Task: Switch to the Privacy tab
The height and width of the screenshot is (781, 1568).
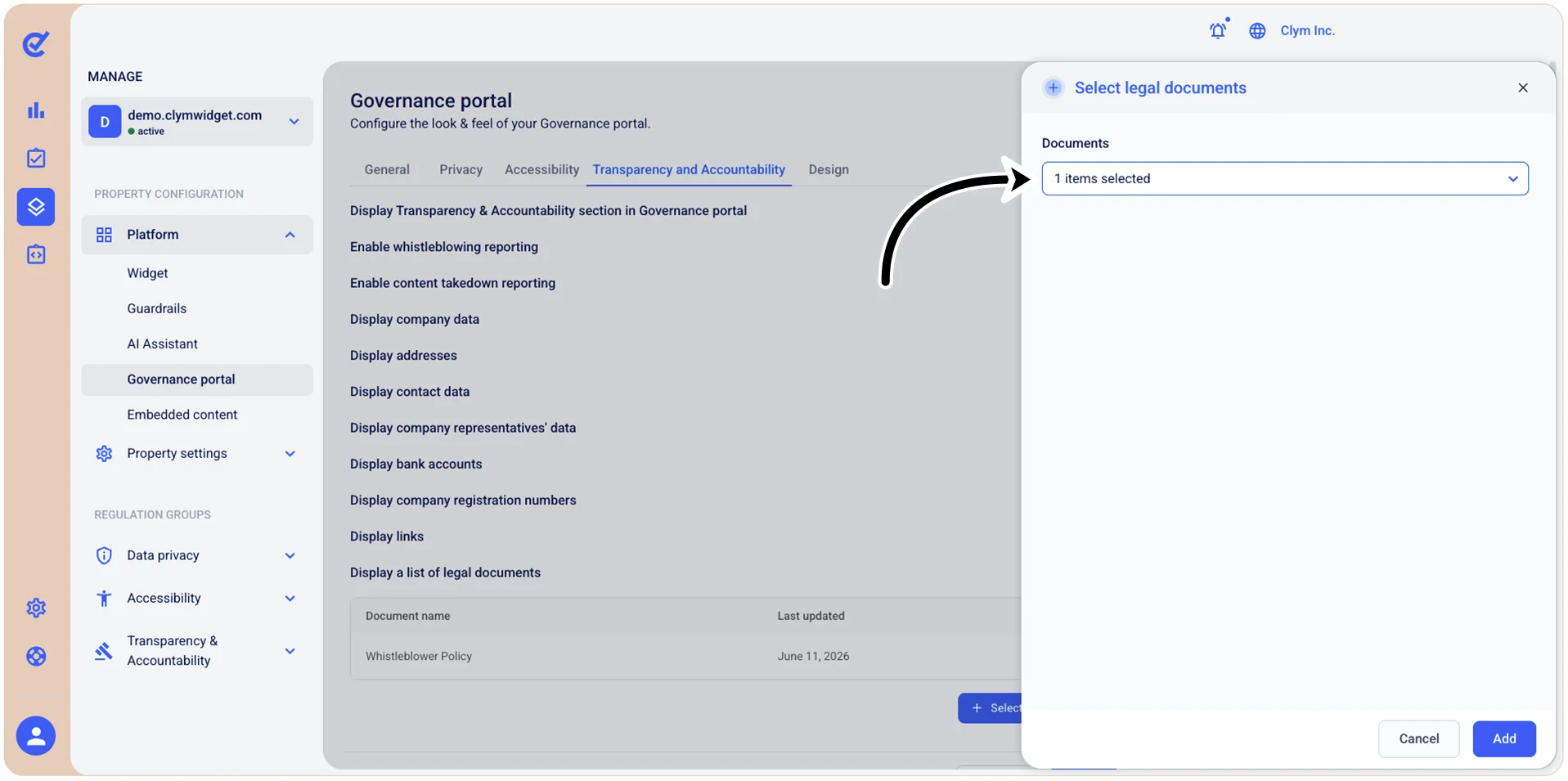Action: pos(461,169)
